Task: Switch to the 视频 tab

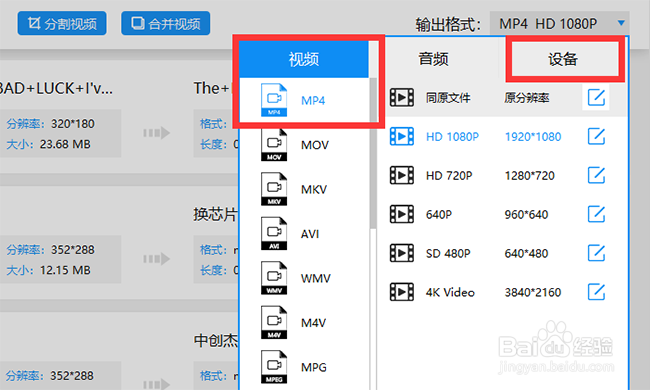Action: pos(304,59)
